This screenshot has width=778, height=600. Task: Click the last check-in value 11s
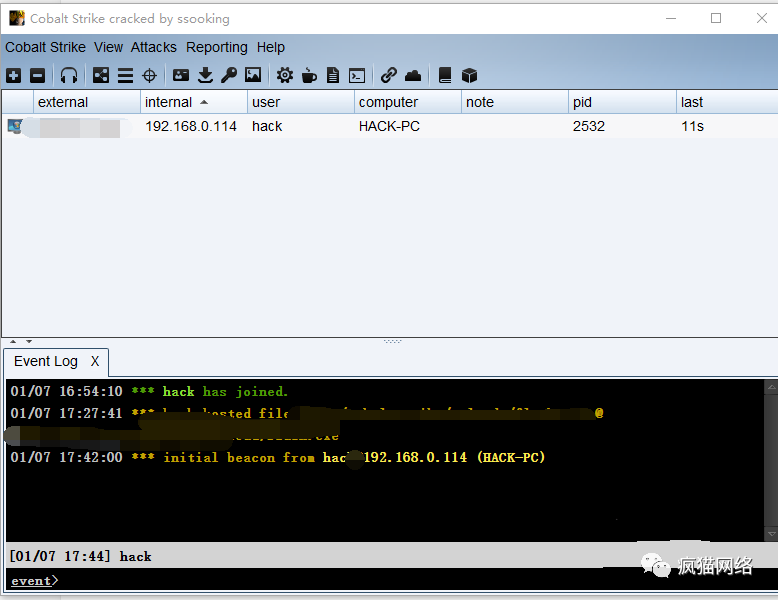pos(692,127)
